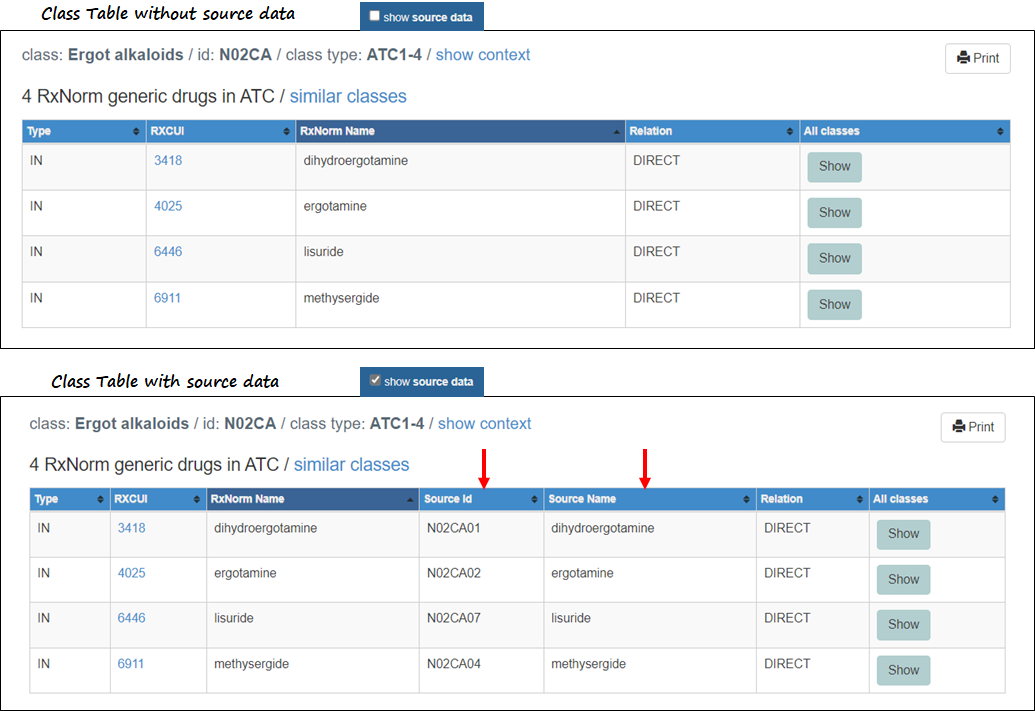Select DIRECT relation for methysergide in bottom table

[x=787, y=663]
